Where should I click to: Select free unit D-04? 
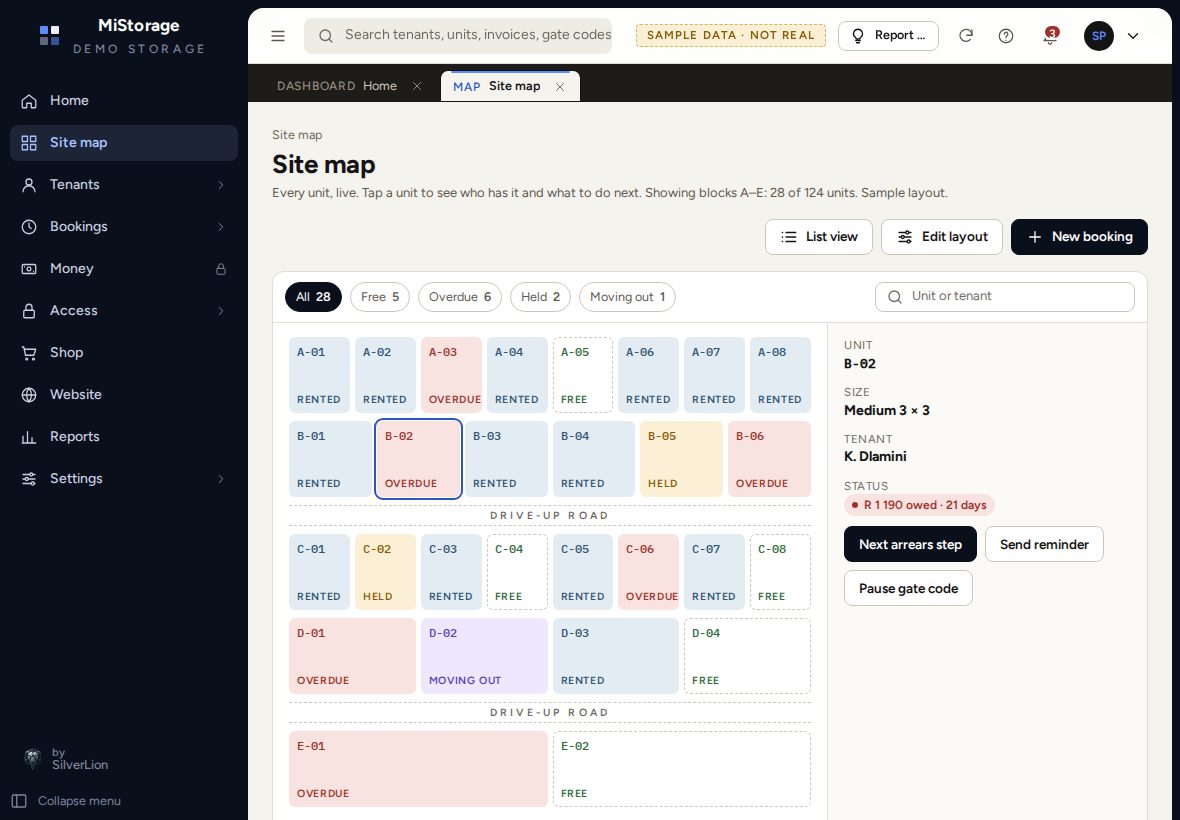[x=747, y=656]
